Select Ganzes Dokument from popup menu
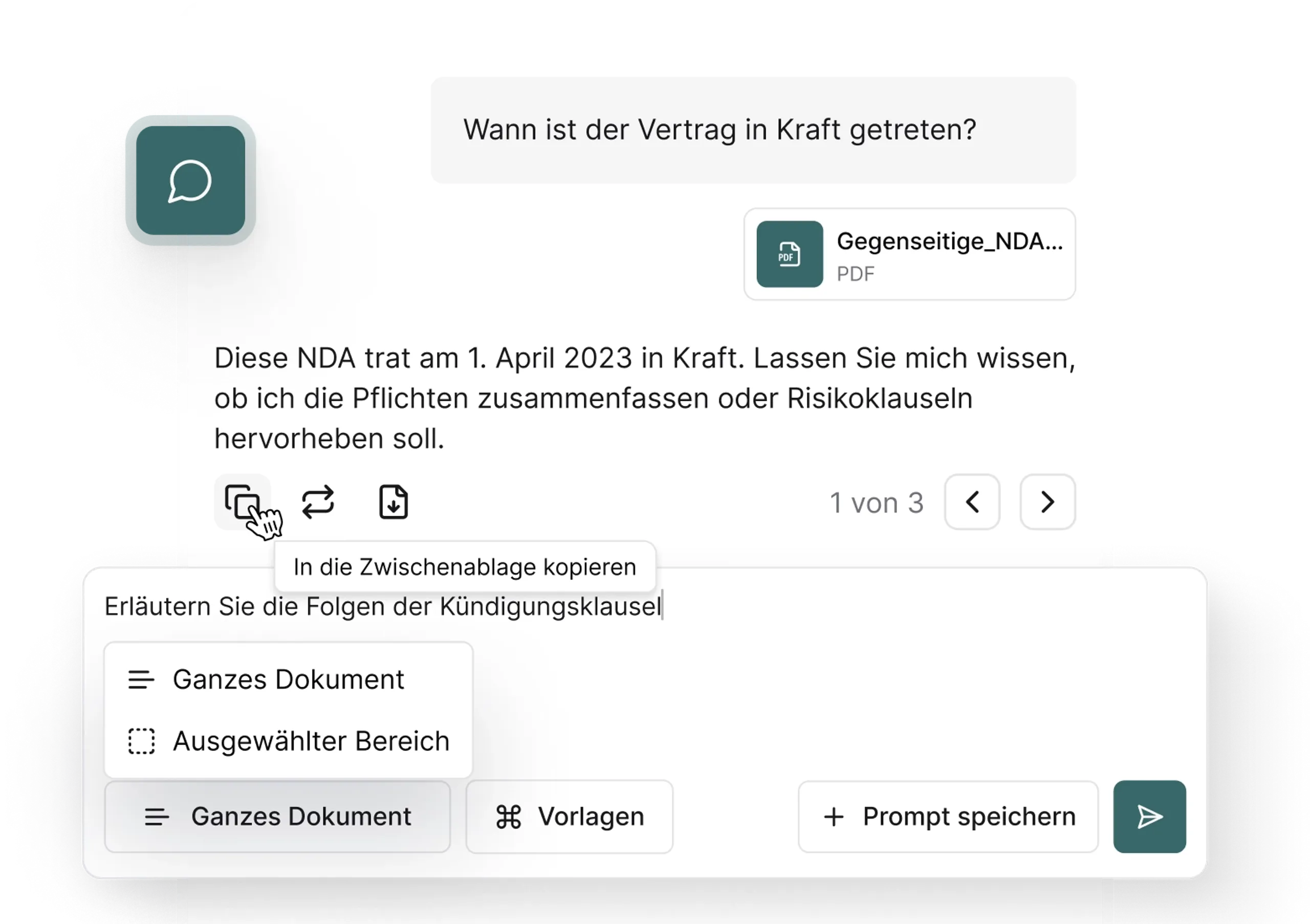 coord(288,679)
